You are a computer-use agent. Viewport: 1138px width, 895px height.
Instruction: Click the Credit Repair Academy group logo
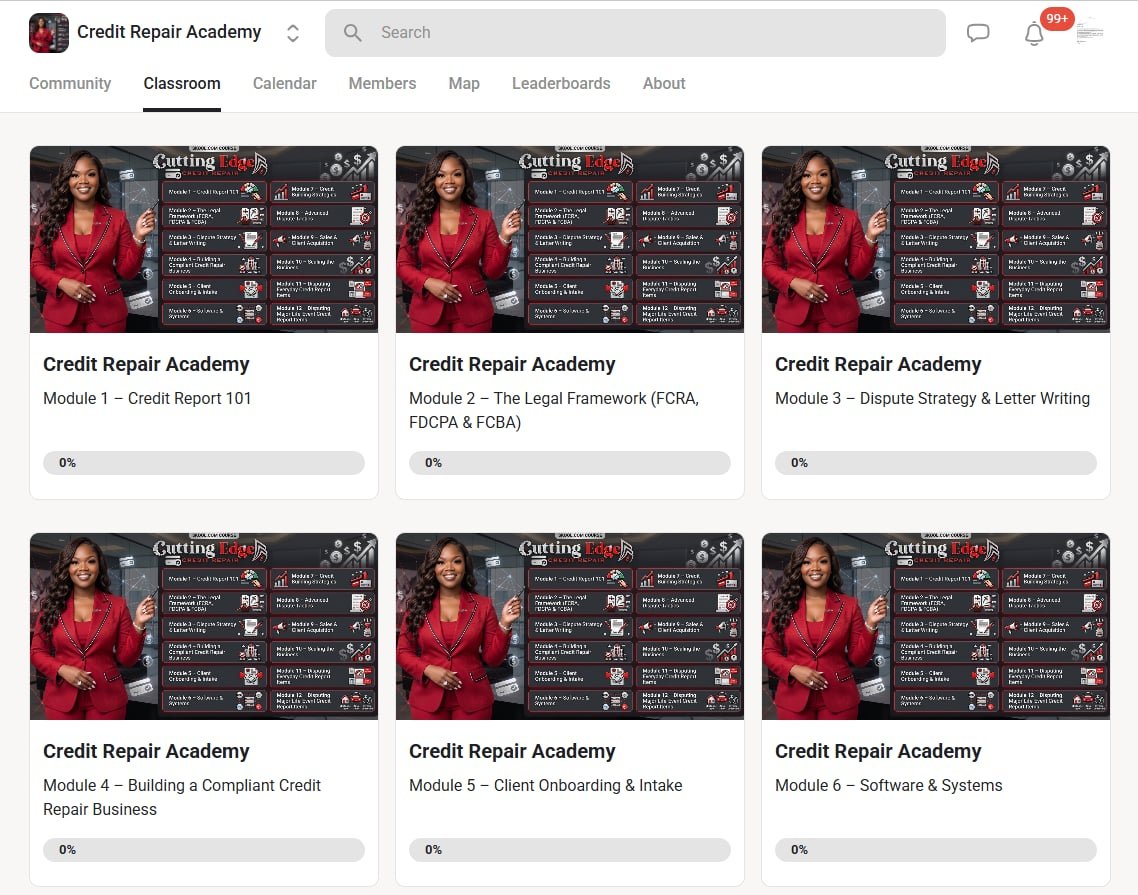point(49,33)
